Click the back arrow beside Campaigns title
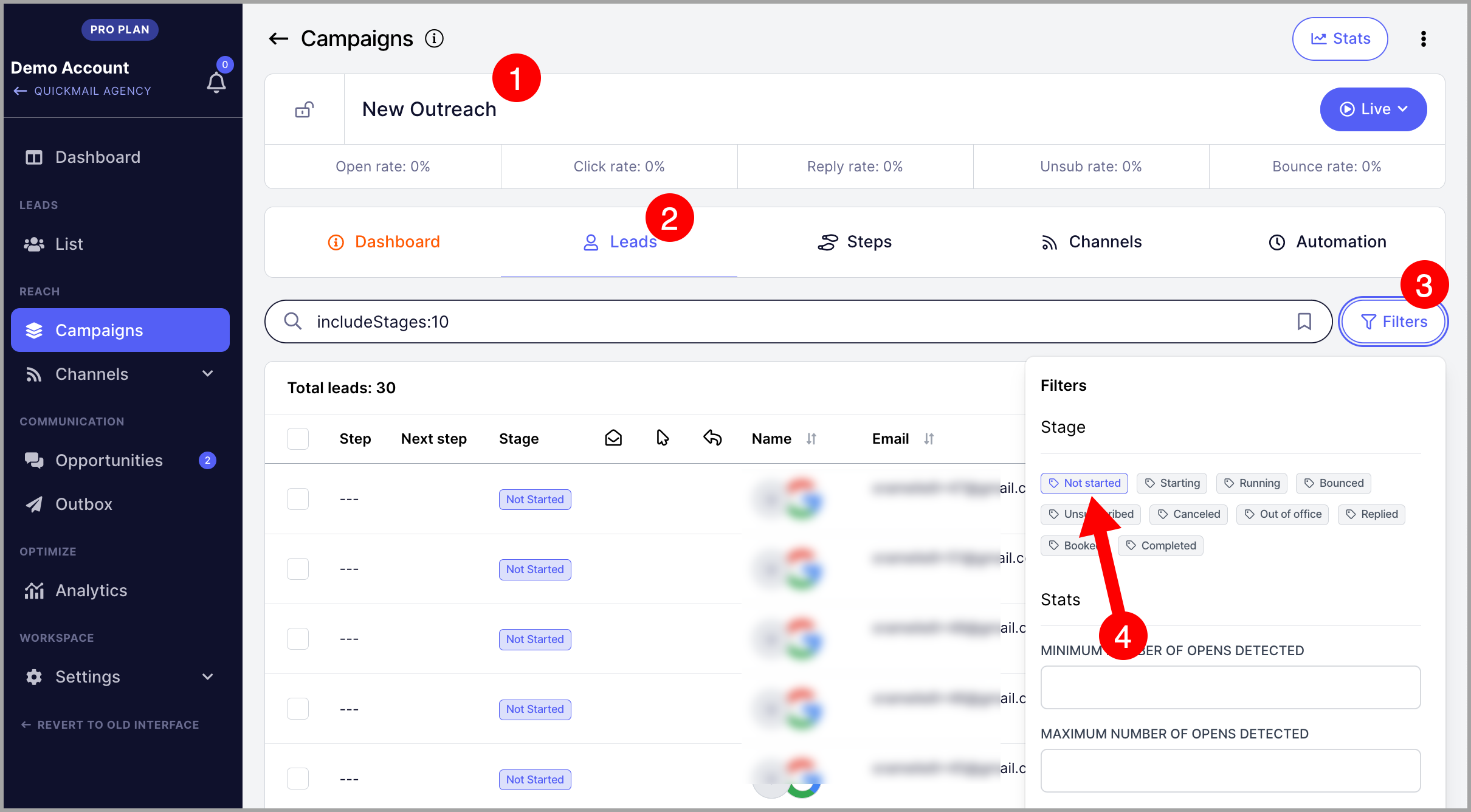Viewport: 1471px width, 812px height. tap(278, 39)
